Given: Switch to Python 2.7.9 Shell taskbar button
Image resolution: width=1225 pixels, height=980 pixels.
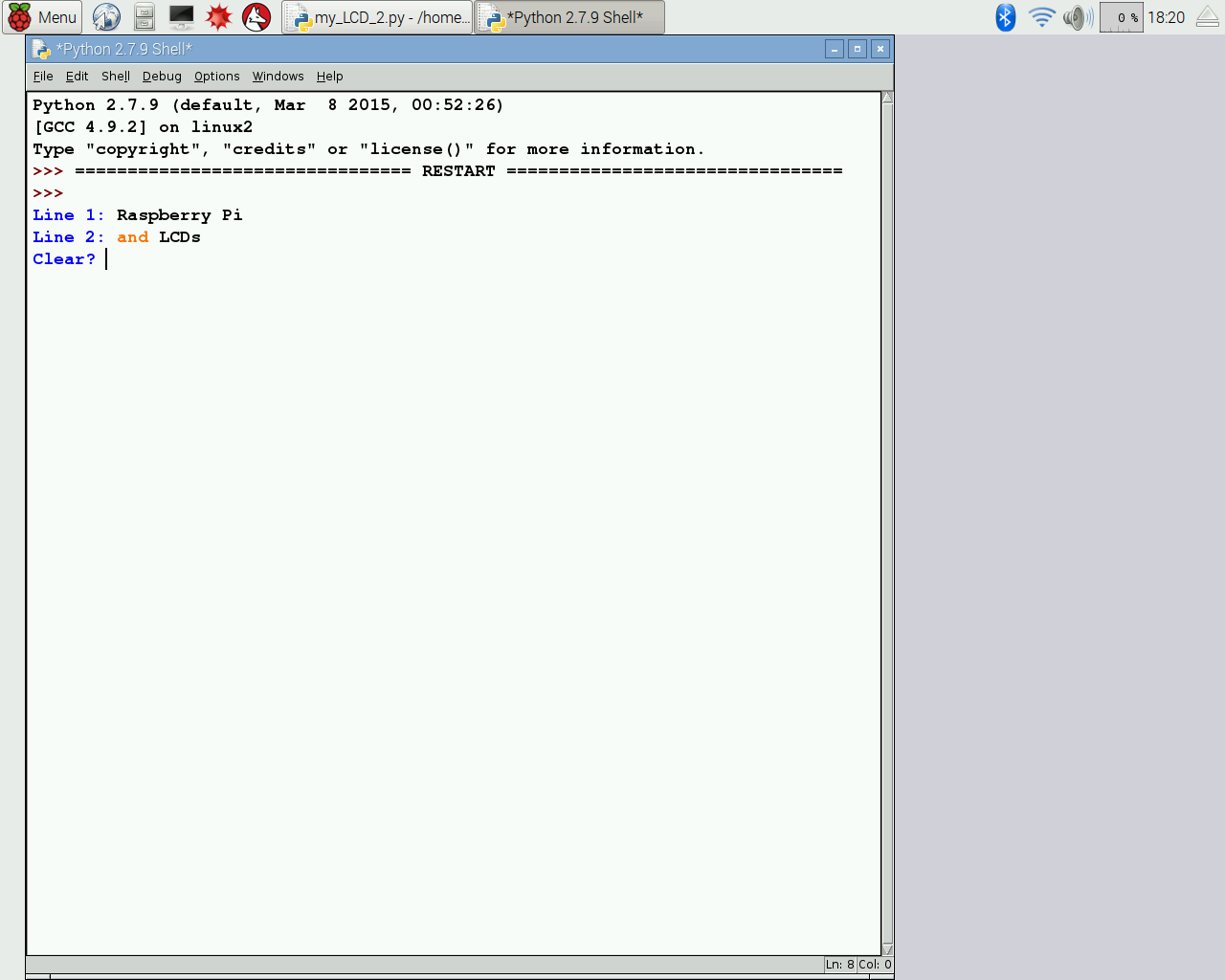Looking at the screenshot, I should tap(570, 17).
